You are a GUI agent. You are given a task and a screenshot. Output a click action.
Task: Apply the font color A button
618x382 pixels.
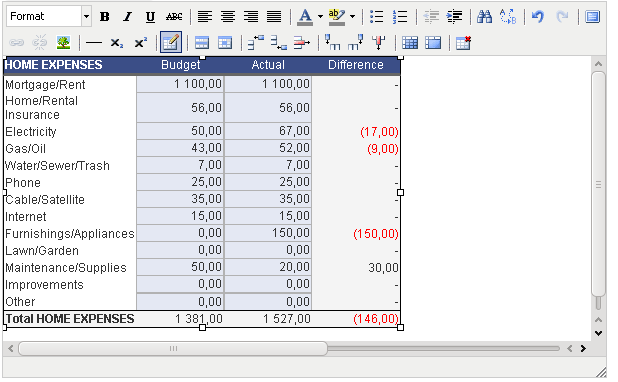tap(305, 17)
